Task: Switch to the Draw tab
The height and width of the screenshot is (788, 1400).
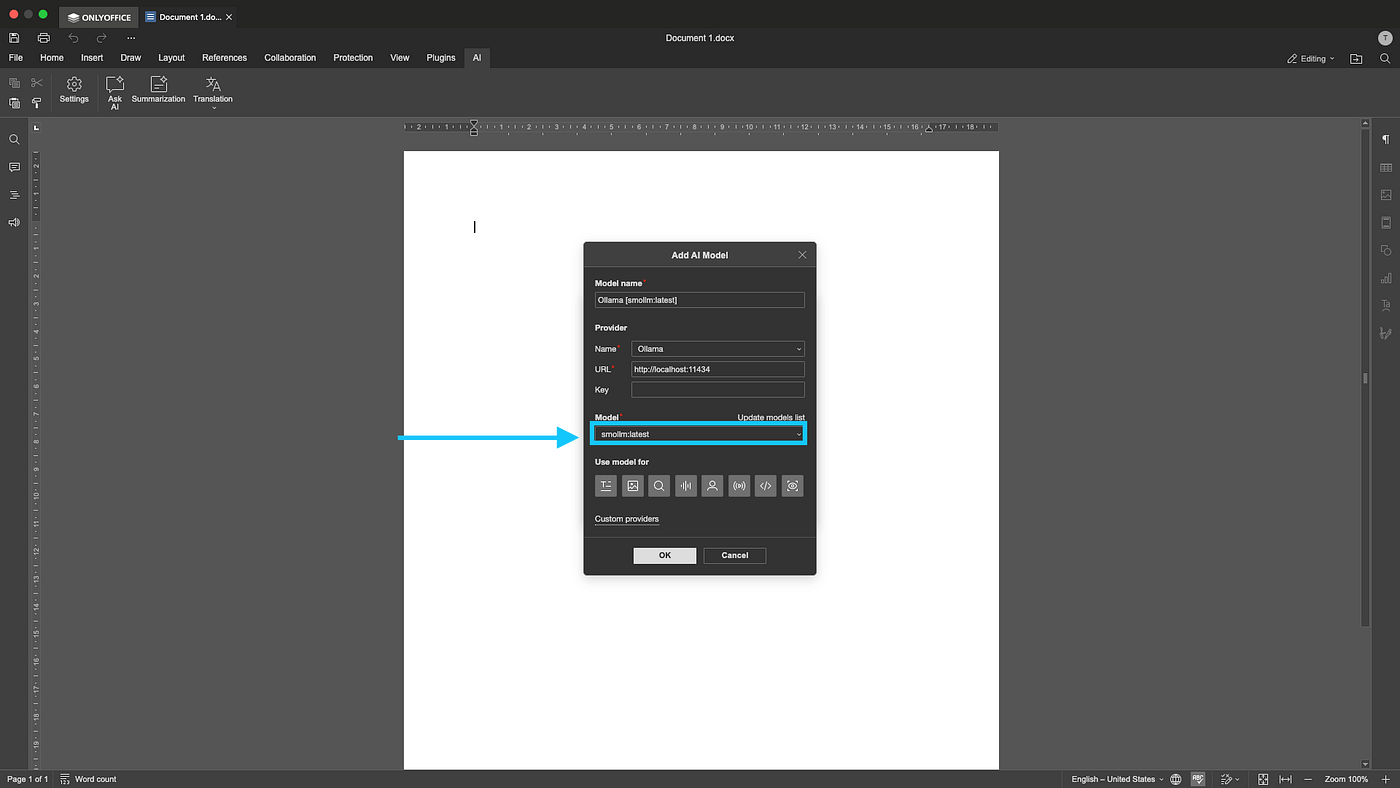Action: [x=131, y=58]
